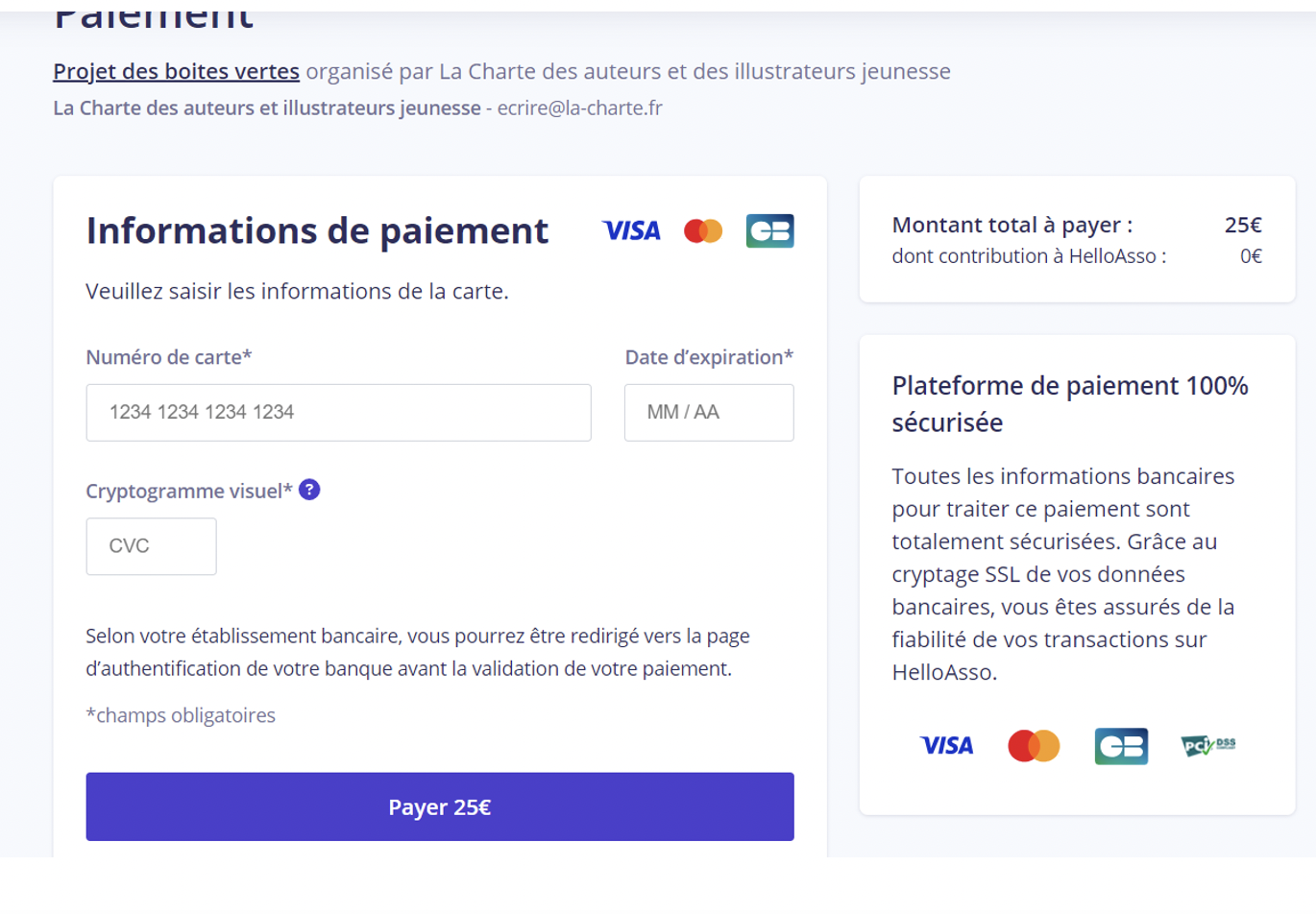Focus the CVC cryptogramme input field

151,546
